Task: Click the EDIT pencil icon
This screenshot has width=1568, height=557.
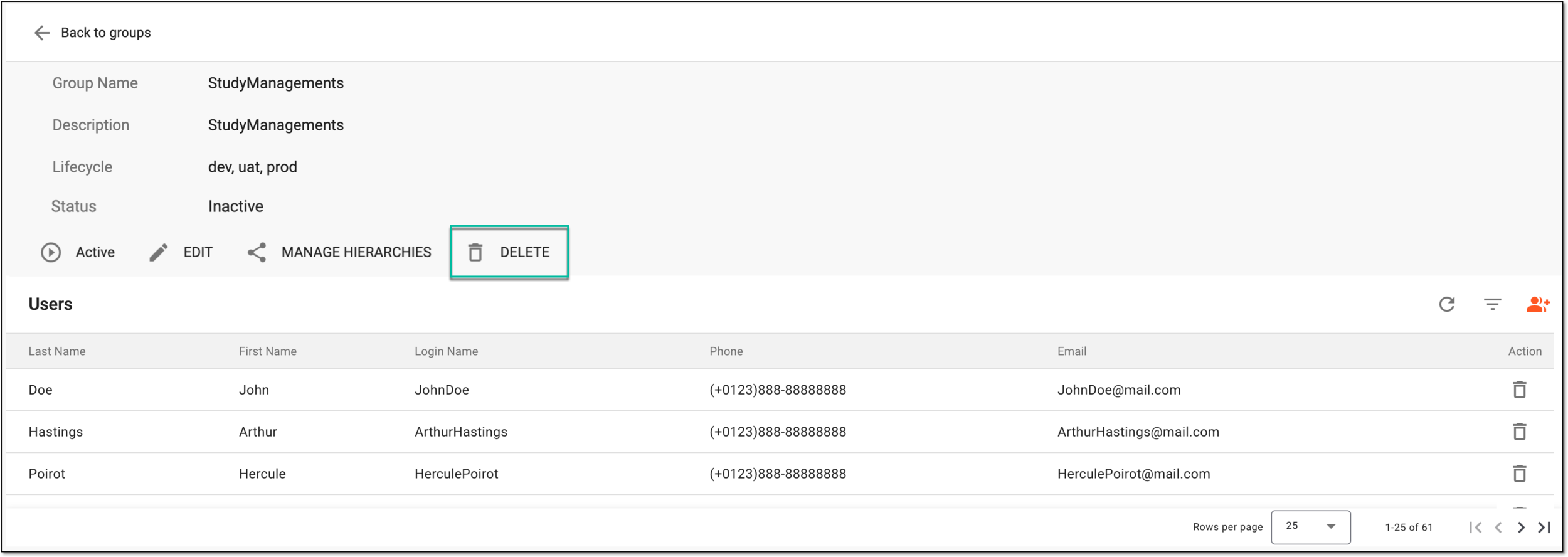Action: tap(159, 252)
